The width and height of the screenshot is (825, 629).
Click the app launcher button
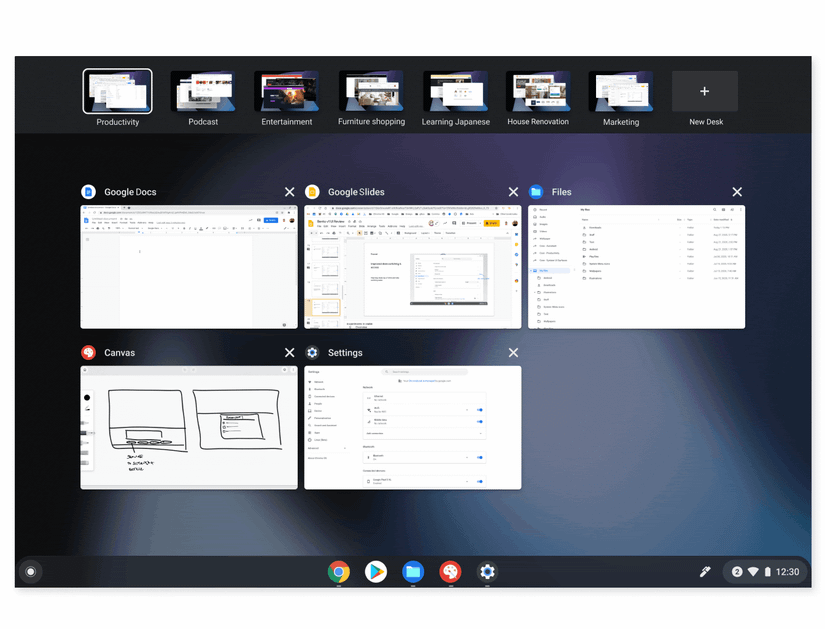30,571
